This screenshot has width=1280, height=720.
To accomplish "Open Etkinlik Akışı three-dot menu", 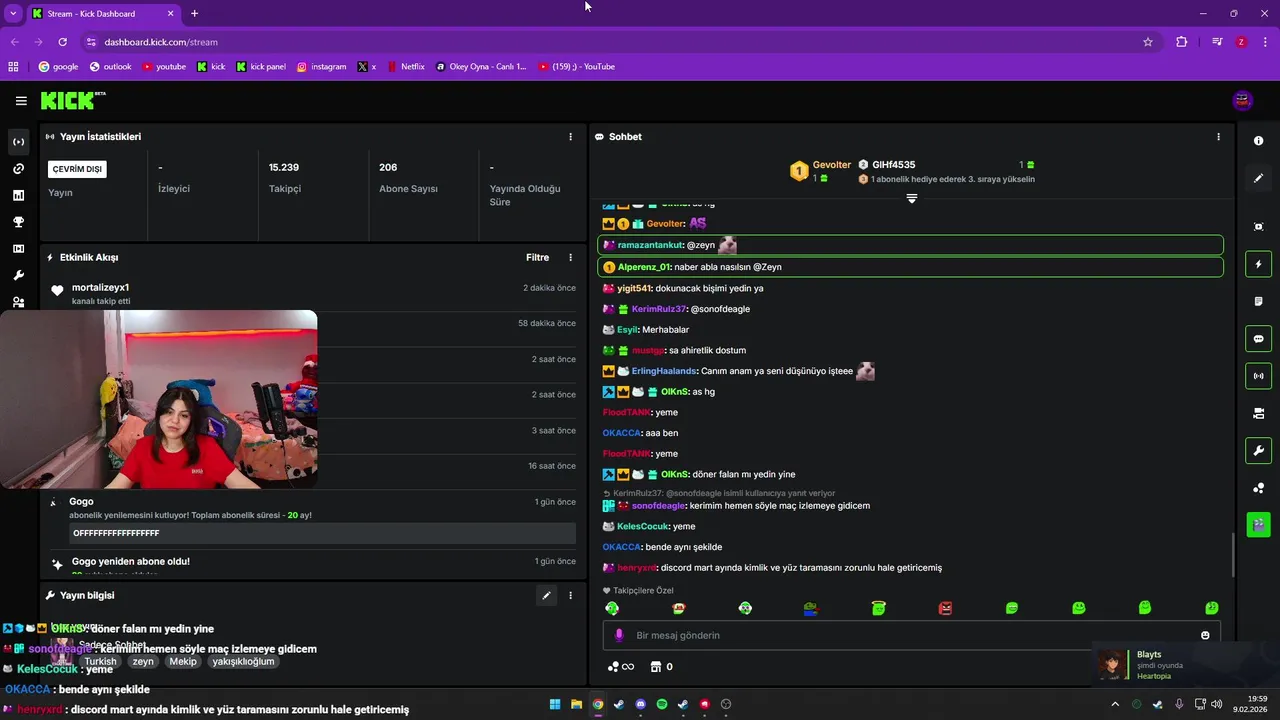I will coord(571,257).
